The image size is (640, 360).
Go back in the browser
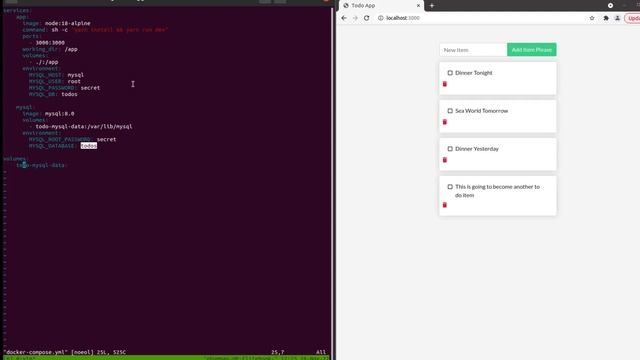click(x=344, y=18)
